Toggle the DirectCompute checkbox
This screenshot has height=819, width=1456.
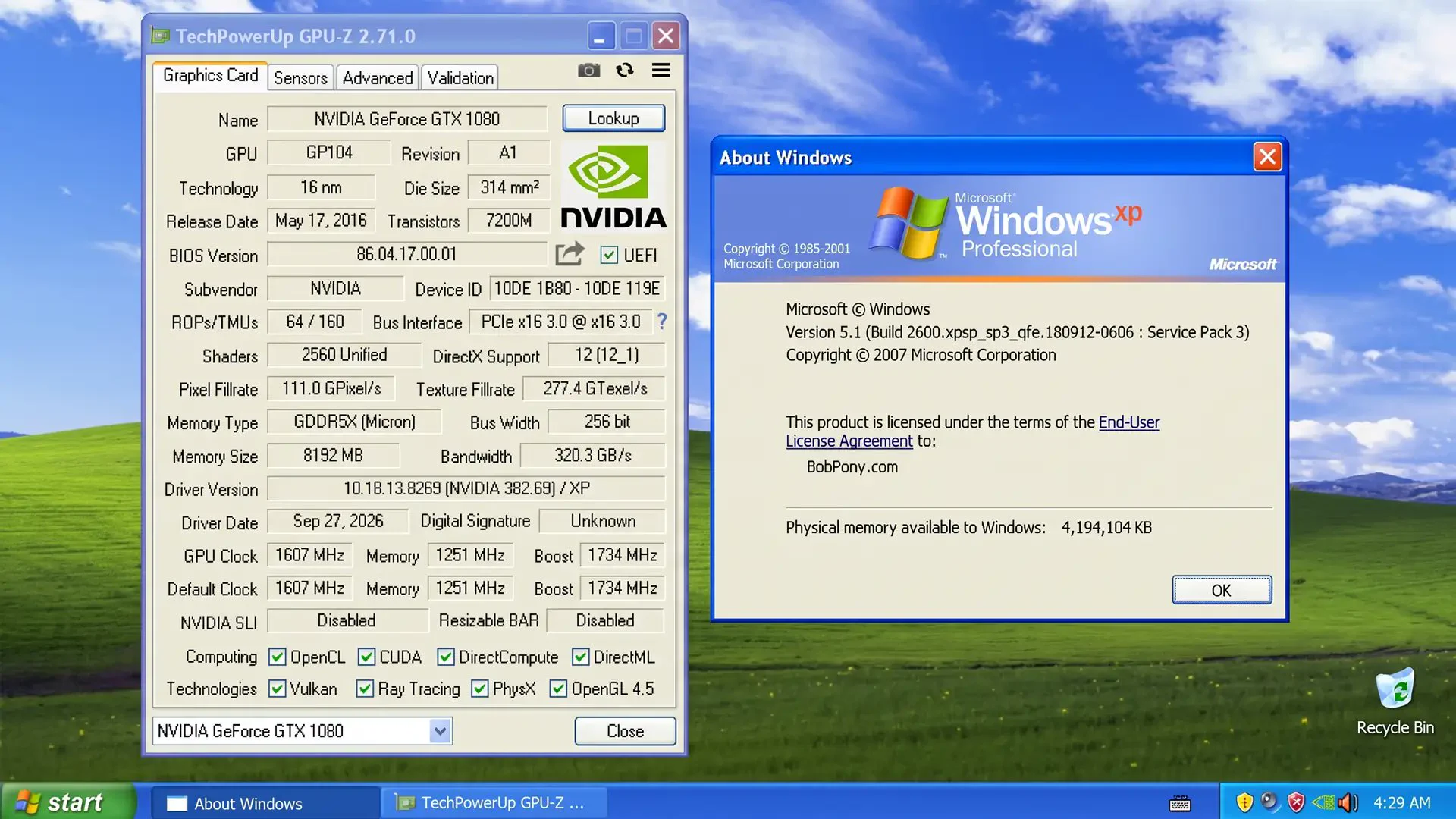pyautogui.click(x=446, y=657)
